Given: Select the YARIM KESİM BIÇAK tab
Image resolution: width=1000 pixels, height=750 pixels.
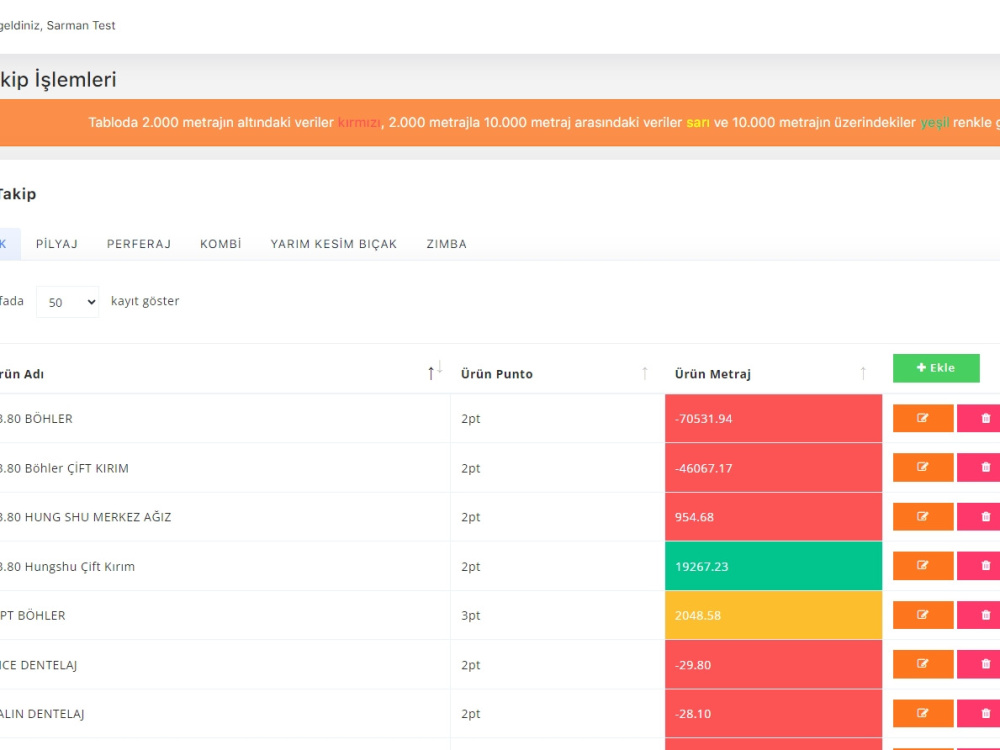Looking at the screenshot, I should 334,244.
